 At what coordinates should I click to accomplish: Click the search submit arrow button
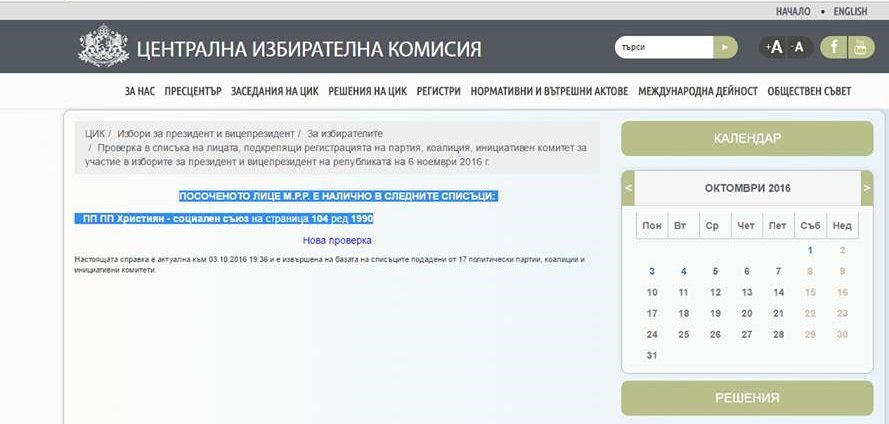point(725,48)
